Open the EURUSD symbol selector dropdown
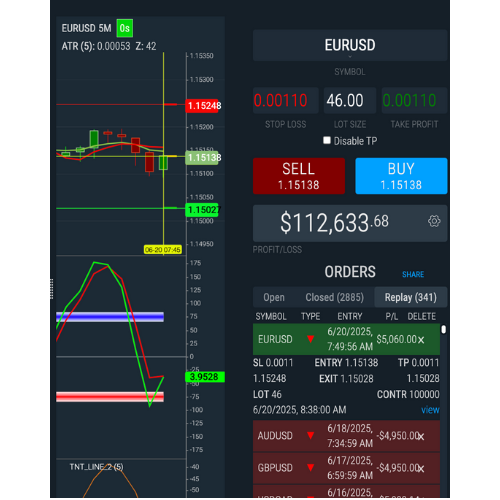 [x=350, y=45]
